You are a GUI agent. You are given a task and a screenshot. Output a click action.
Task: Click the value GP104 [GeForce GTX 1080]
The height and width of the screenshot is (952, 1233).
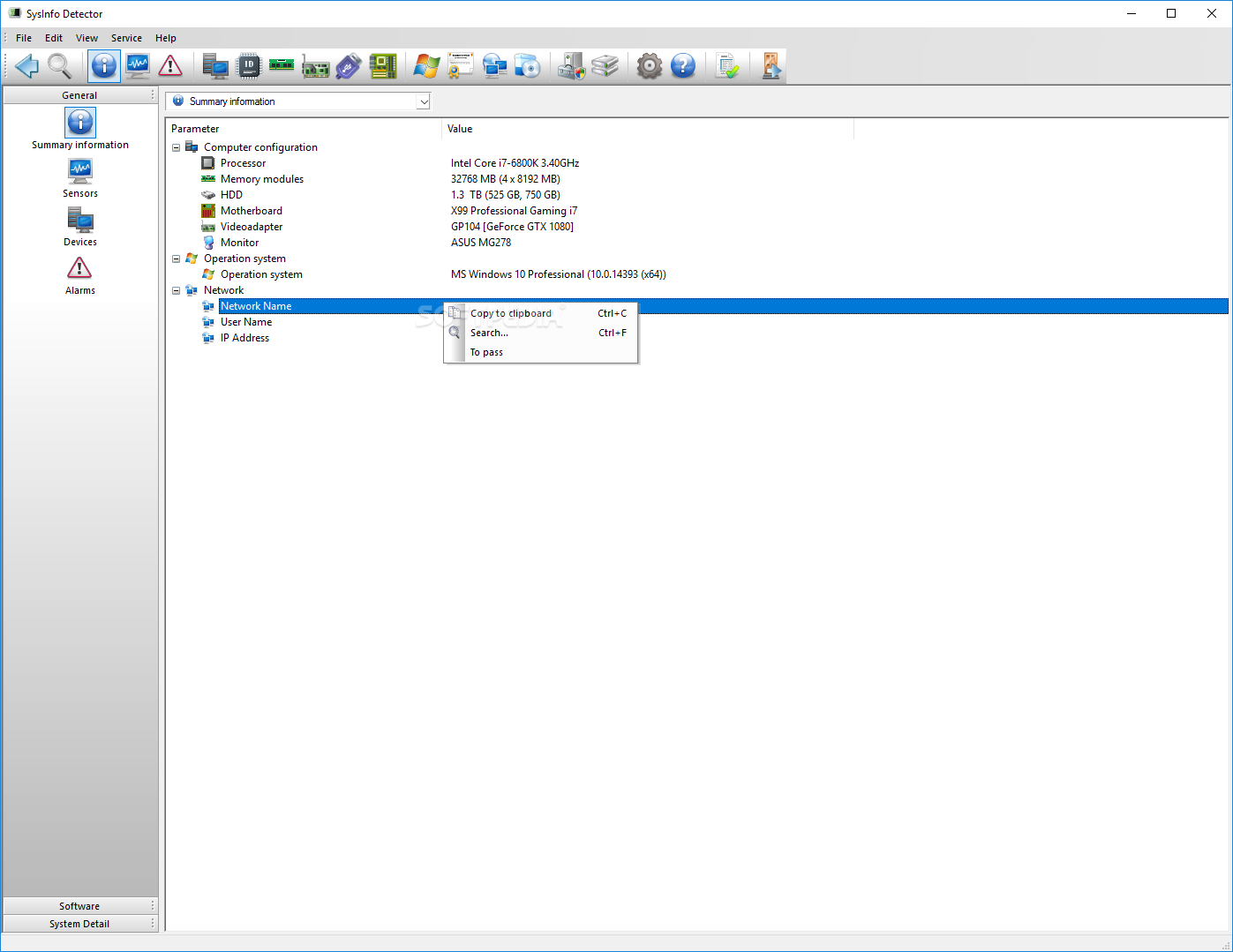512,227
